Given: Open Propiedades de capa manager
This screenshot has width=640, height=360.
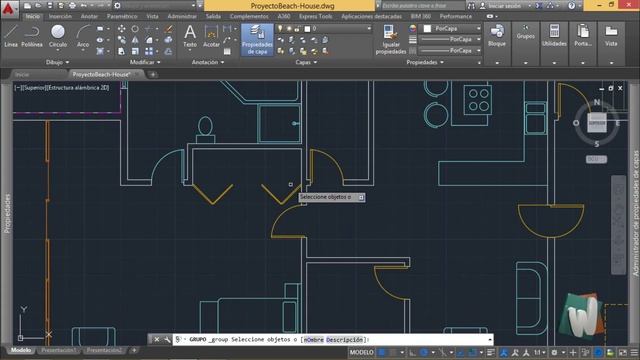Looking at the screenshot, I should [x=257, y=40].
